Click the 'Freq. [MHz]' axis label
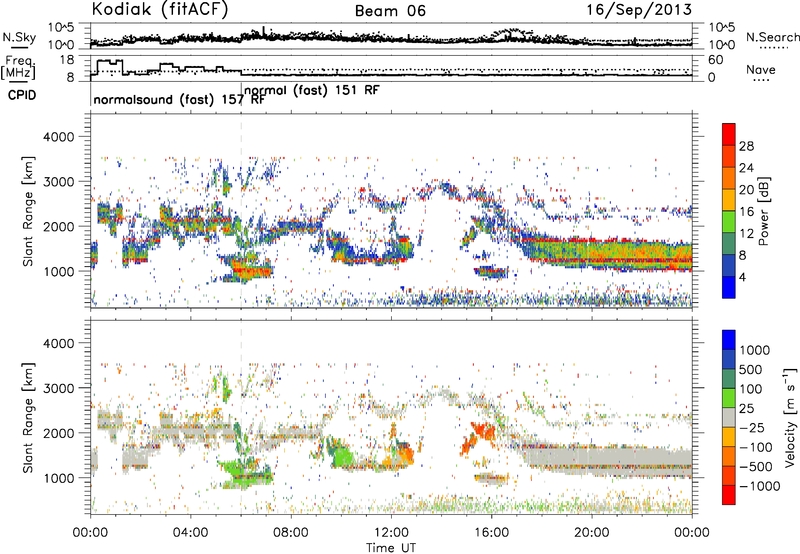 [18, 68]
